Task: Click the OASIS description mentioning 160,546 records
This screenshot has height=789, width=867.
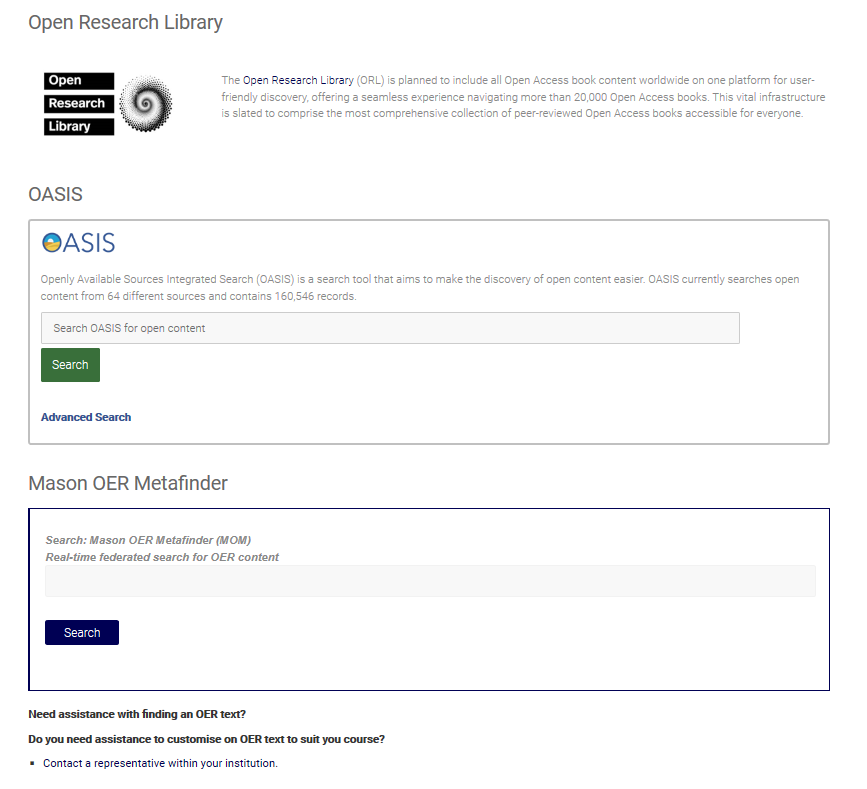Action: (x=420, y=288)
